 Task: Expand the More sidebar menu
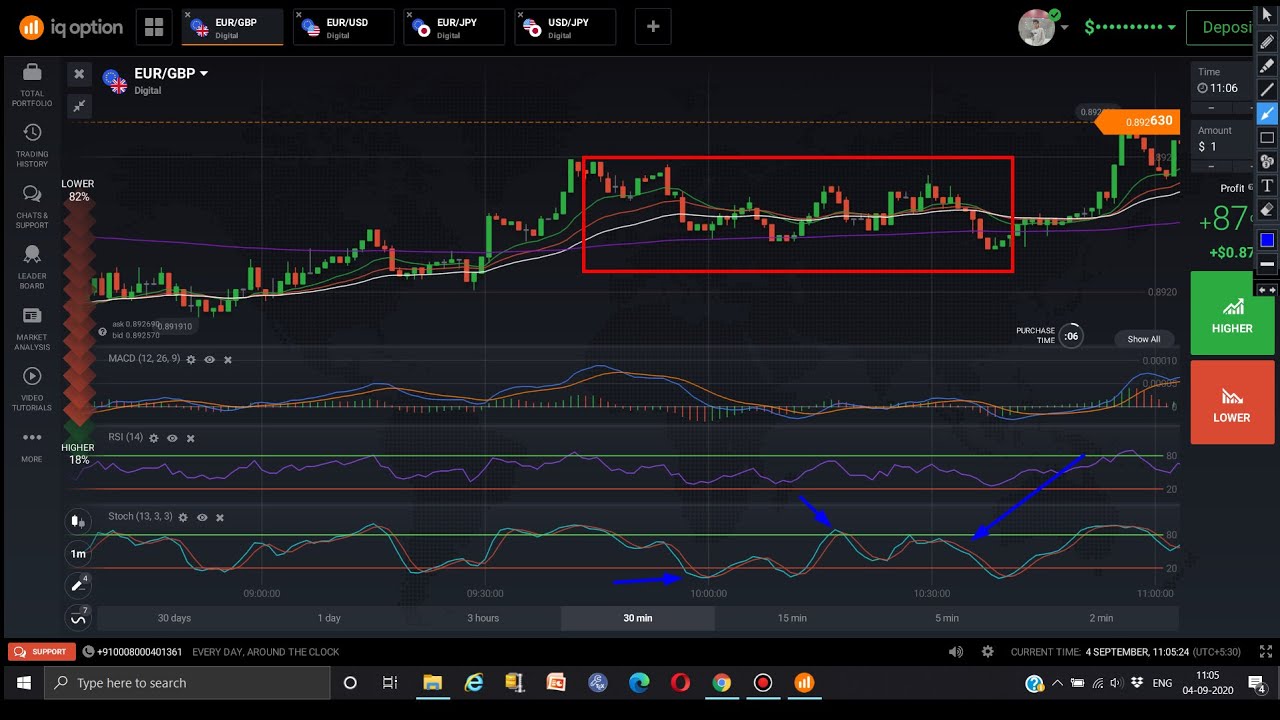click(31, 445)
